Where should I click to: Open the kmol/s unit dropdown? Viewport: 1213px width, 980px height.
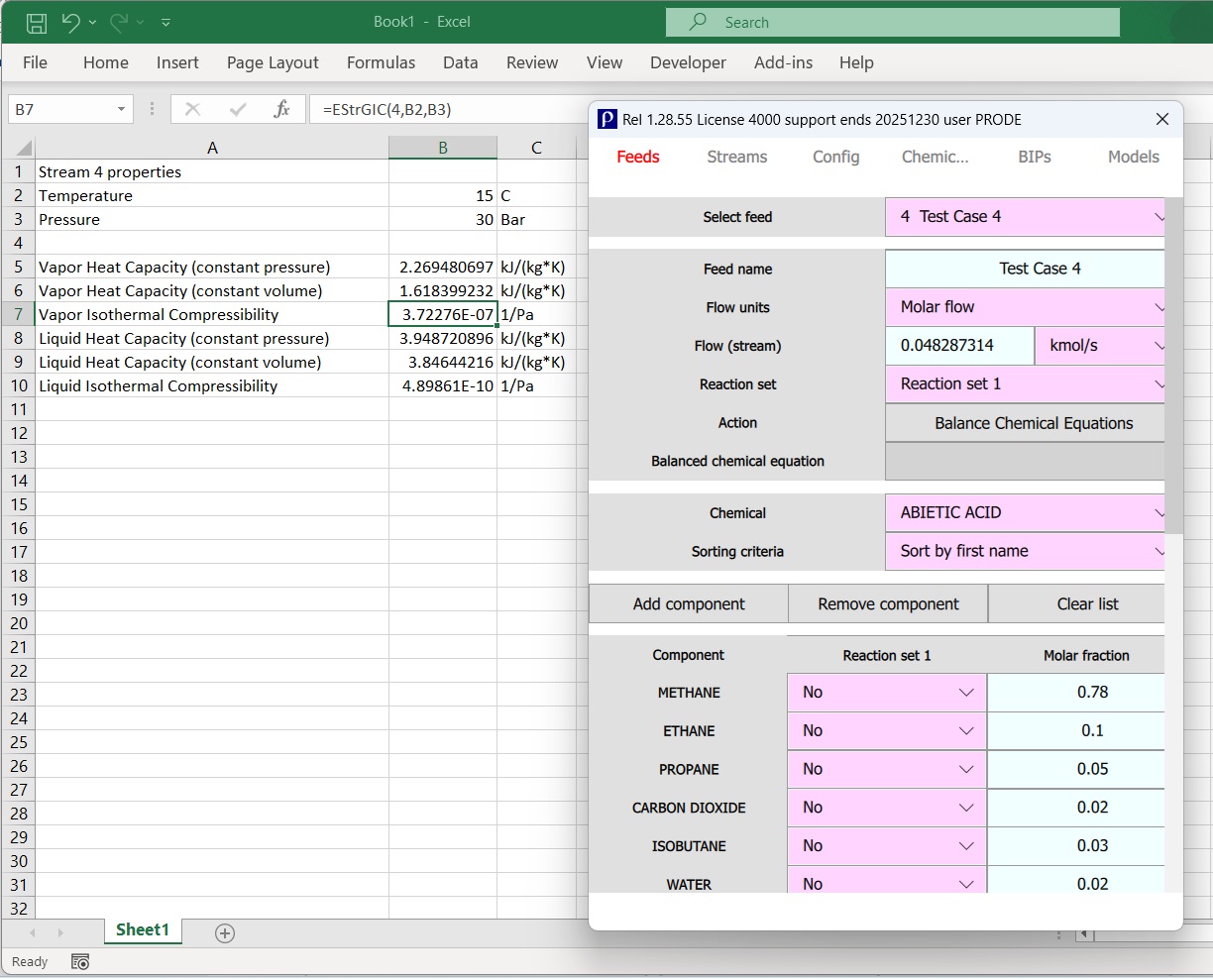(x=1100, y=346)
